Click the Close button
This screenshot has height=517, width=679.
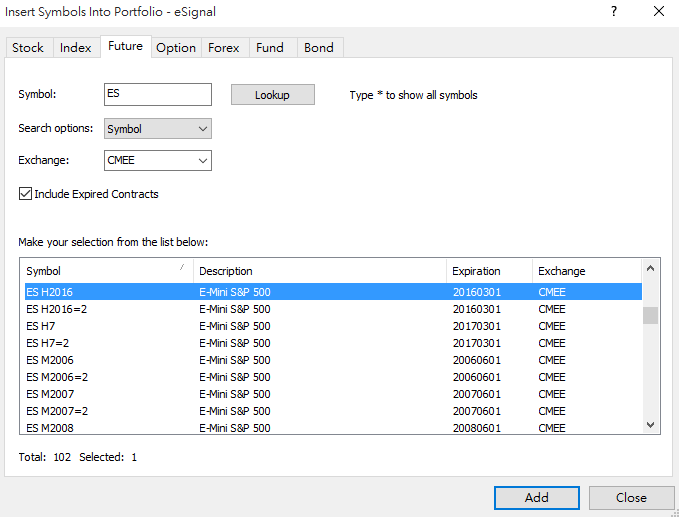(631, 498)
